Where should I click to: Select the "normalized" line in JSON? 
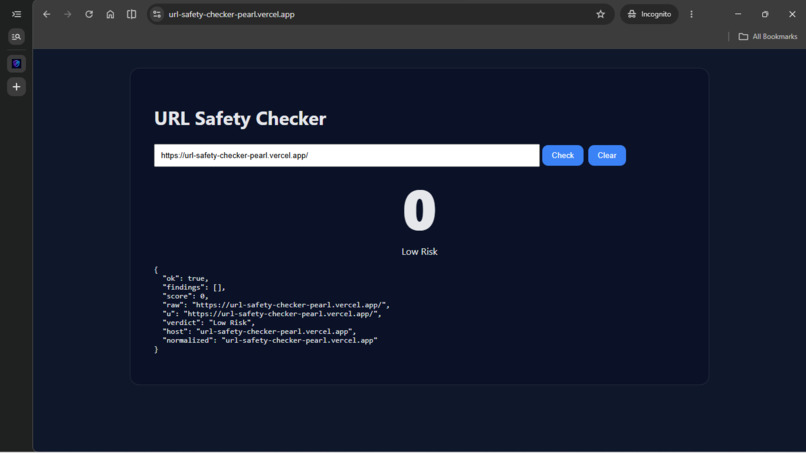point(270,340)
